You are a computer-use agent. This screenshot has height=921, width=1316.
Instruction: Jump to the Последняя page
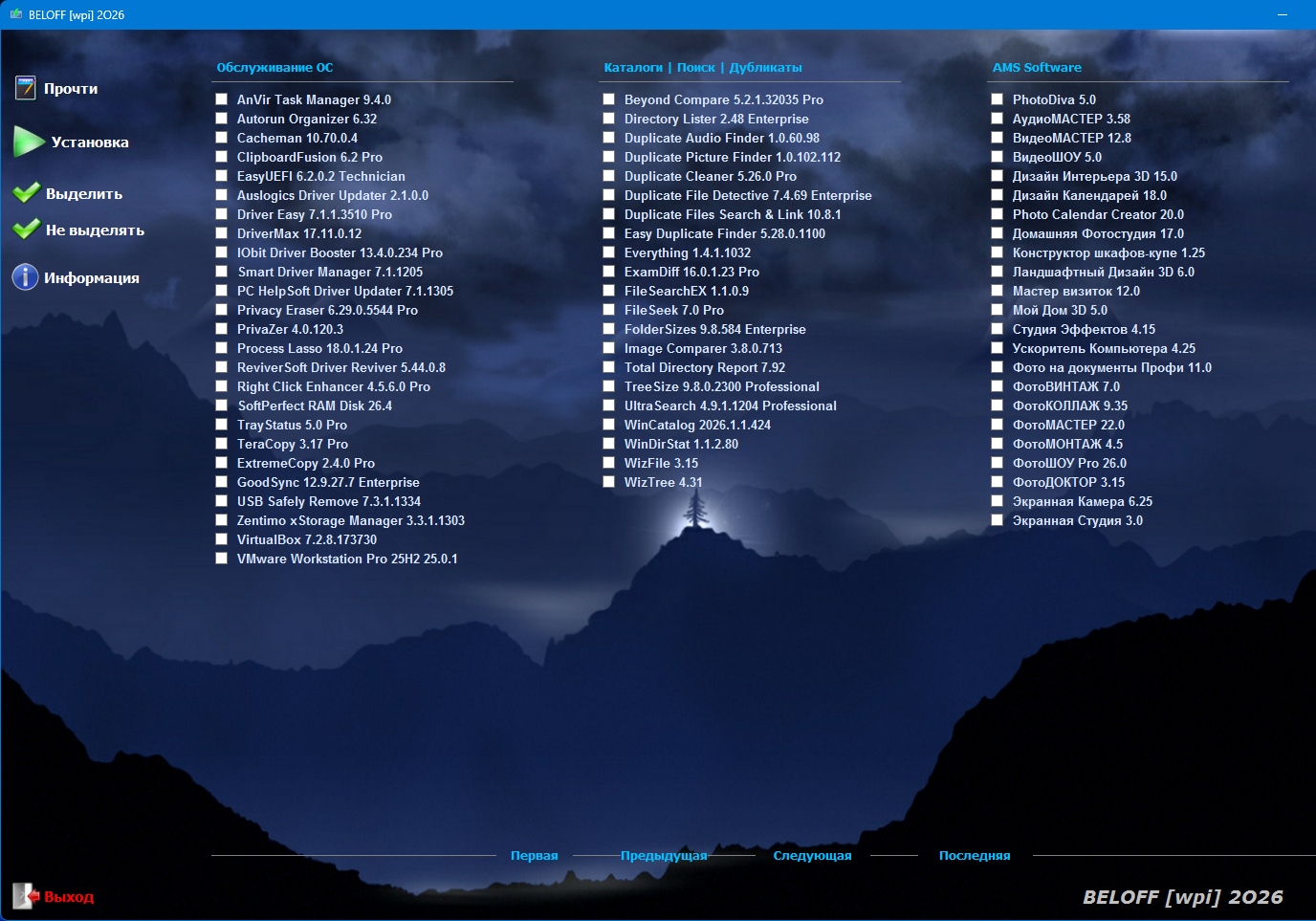pyautogui.click(x=975, y=856)
